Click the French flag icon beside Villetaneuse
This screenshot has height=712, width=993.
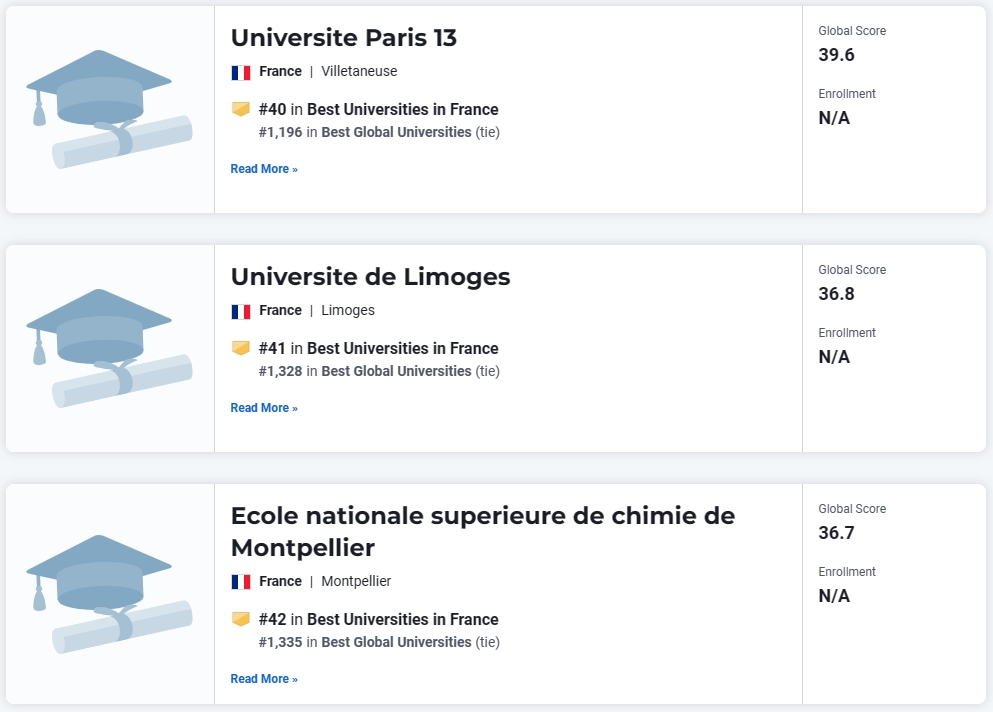241,72
